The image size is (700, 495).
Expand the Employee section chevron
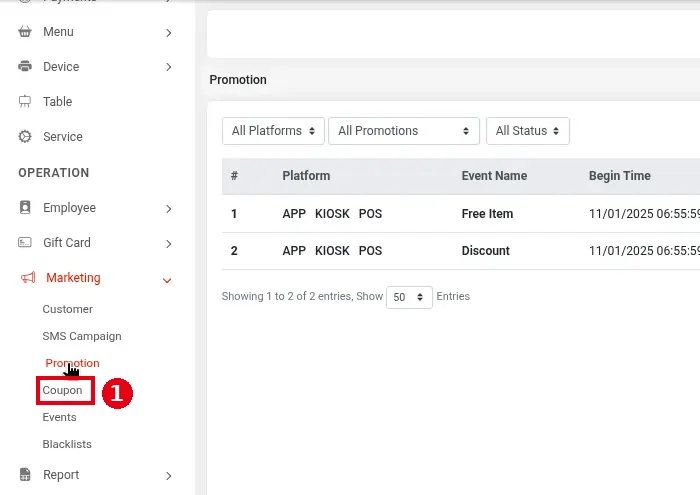click(168, 208)
